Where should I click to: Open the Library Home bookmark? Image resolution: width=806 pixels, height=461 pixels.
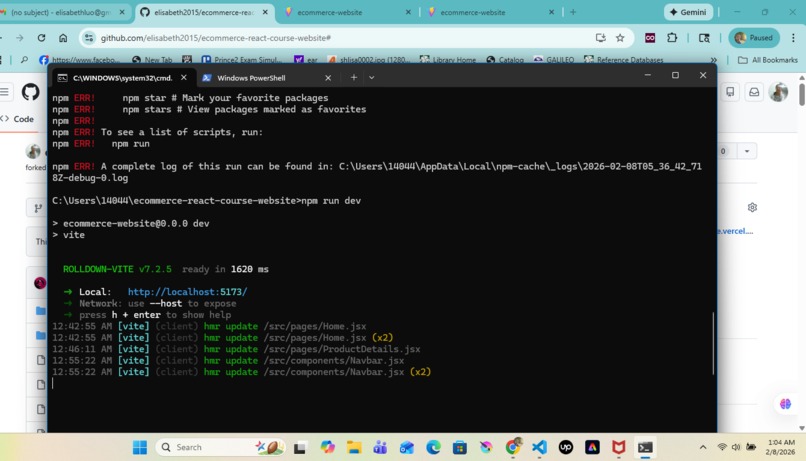click(448, 60)
